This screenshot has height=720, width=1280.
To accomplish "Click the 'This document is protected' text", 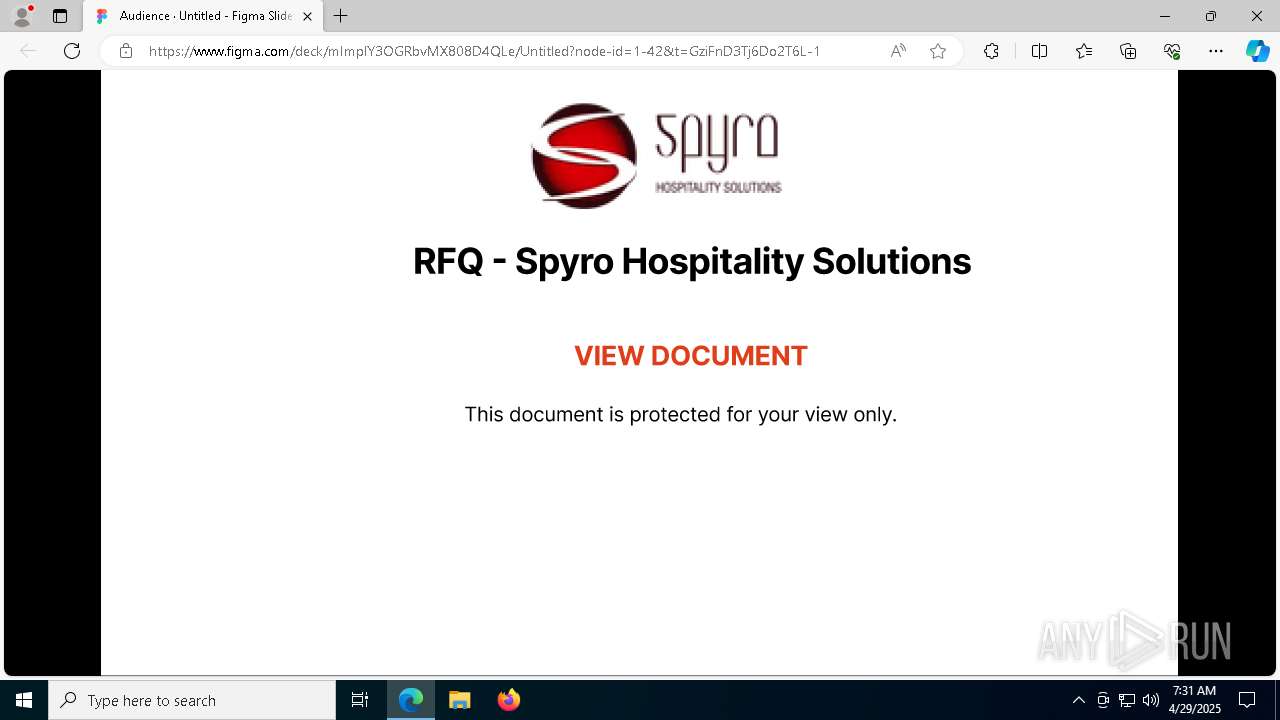I will 680,414.
